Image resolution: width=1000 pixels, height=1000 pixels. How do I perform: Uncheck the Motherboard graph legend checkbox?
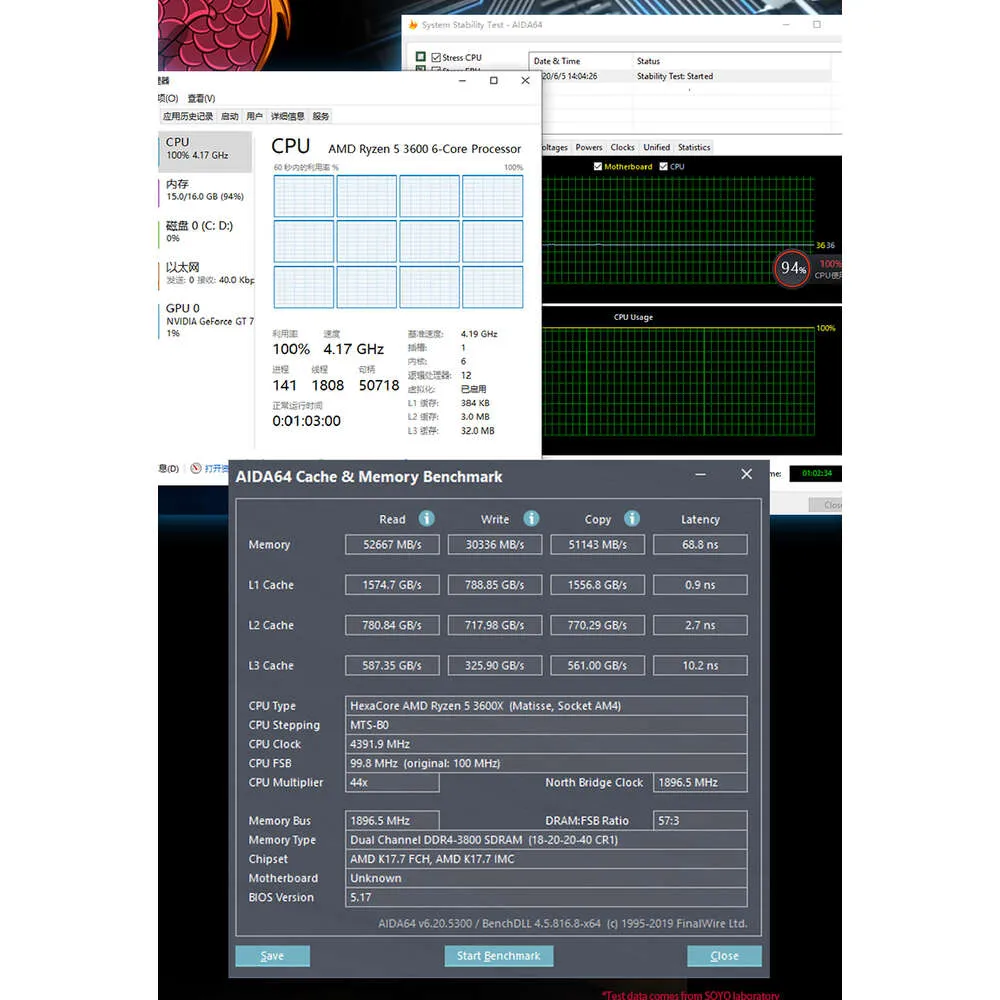(x=598, y=166)
